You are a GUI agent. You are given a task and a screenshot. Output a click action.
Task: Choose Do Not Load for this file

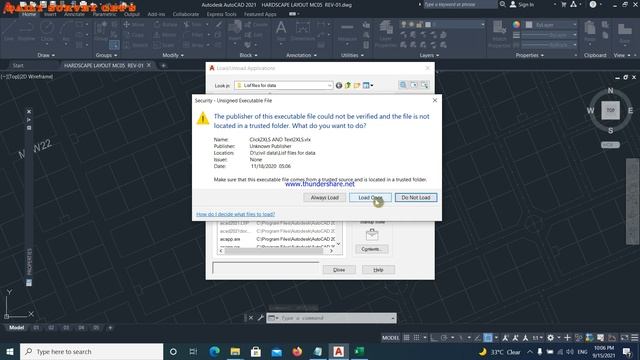click(416, 198)
